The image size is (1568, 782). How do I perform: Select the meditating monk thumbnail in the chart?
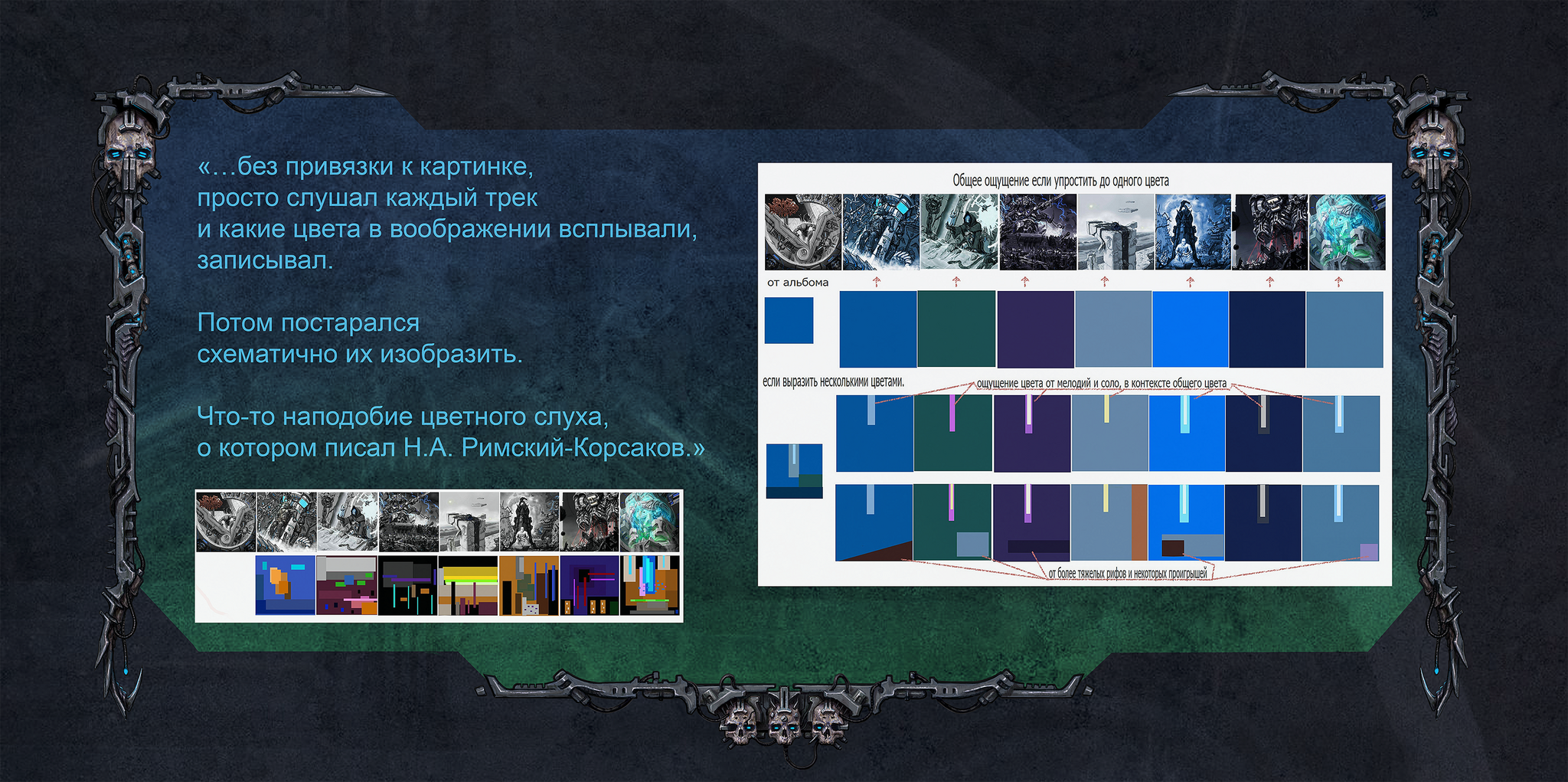pyautogui.click(x=1193, y=232)
